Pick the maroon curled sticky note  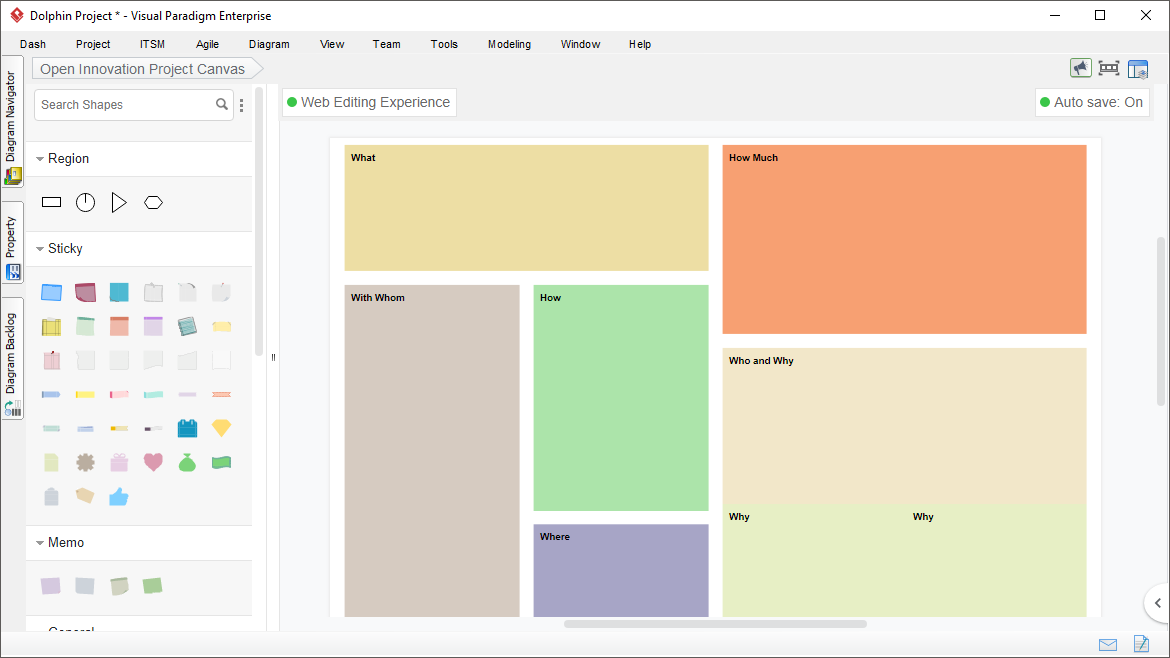click(85, 292)
